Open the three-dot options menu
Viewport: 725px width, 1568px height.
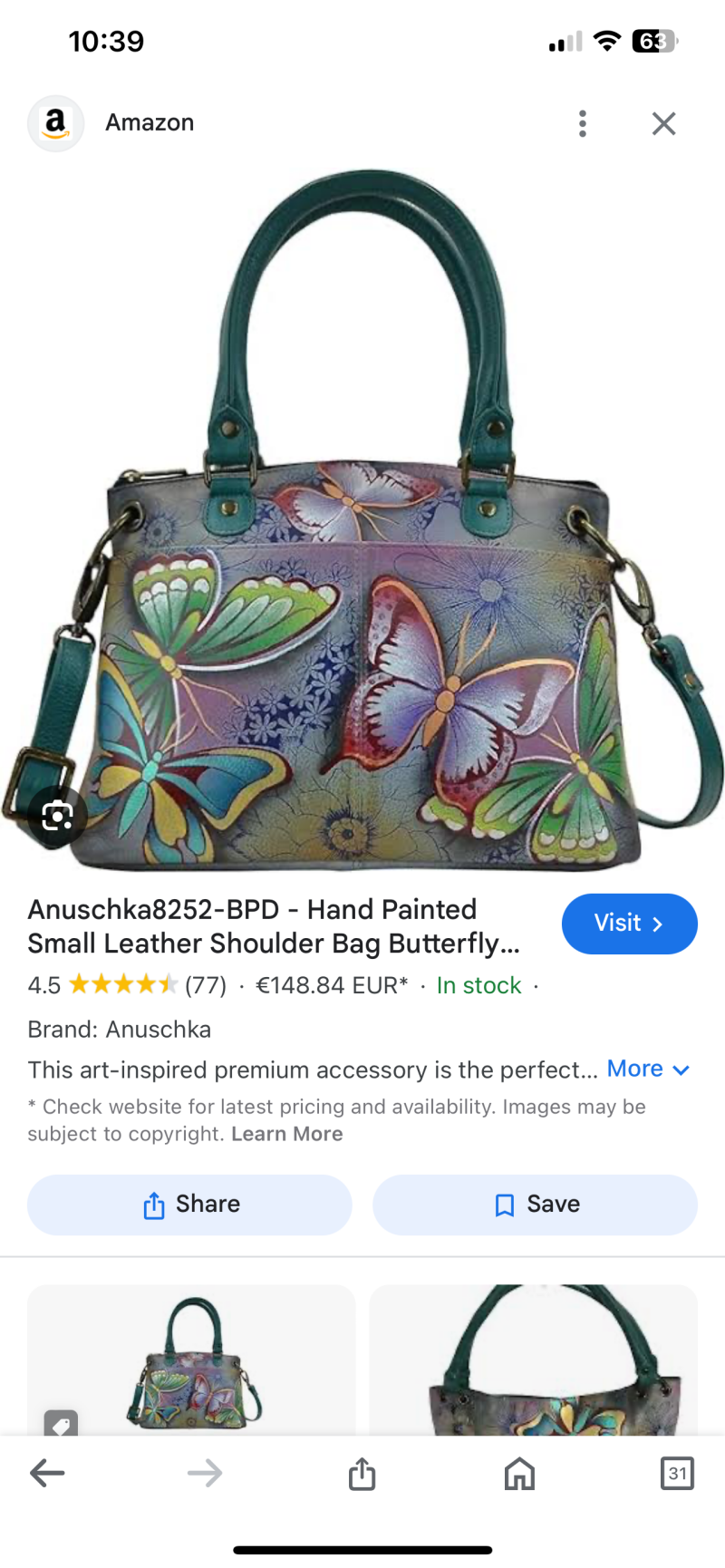[583, 123]
